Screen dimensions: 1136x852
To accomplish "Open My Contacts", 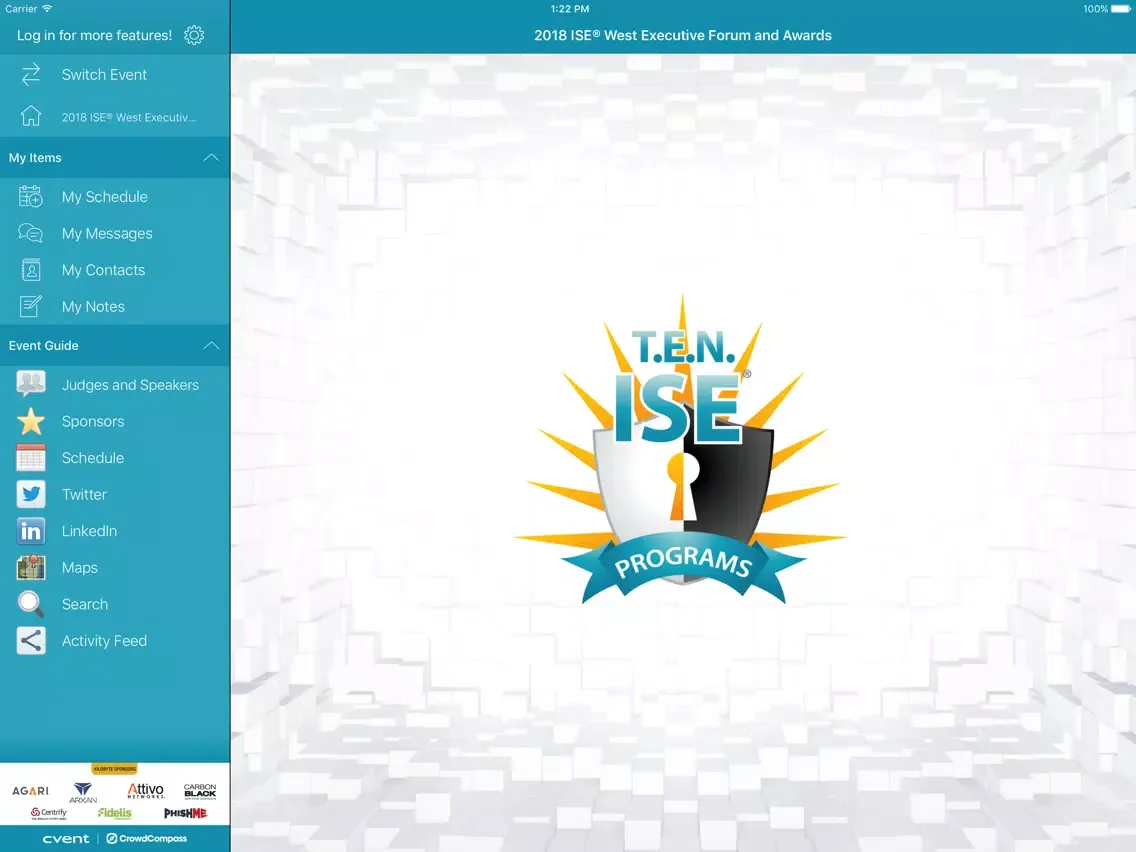I will [x=115, y=270].
